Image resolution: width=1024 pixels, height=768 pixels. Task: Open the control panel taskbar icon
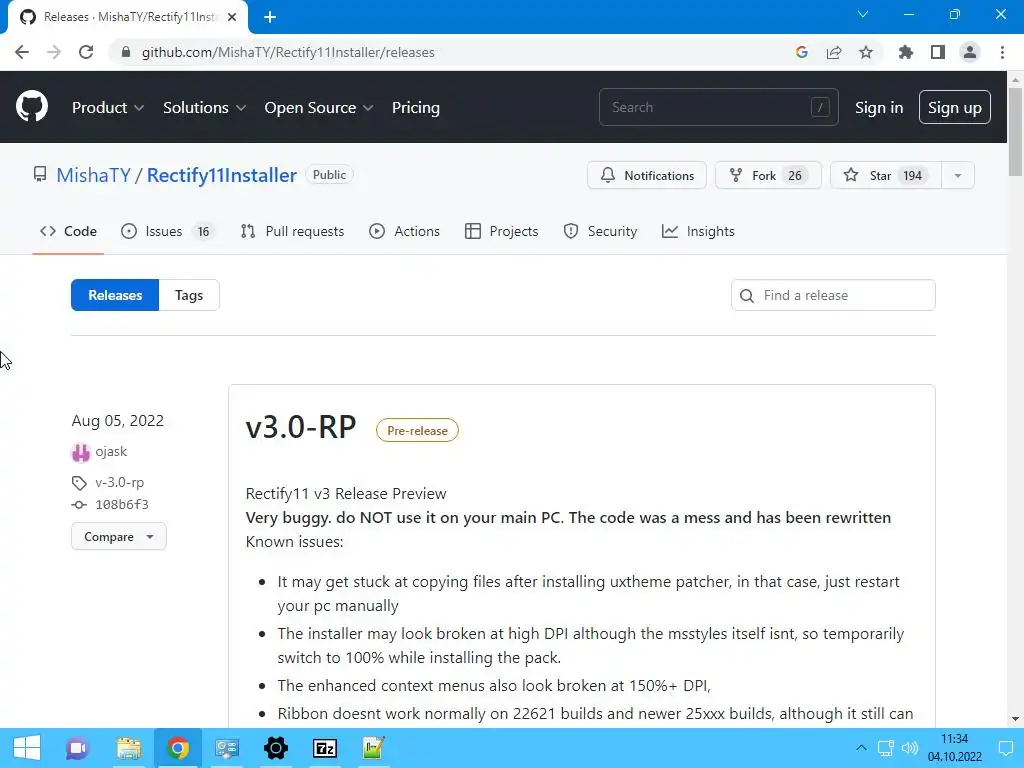[227, 748]
